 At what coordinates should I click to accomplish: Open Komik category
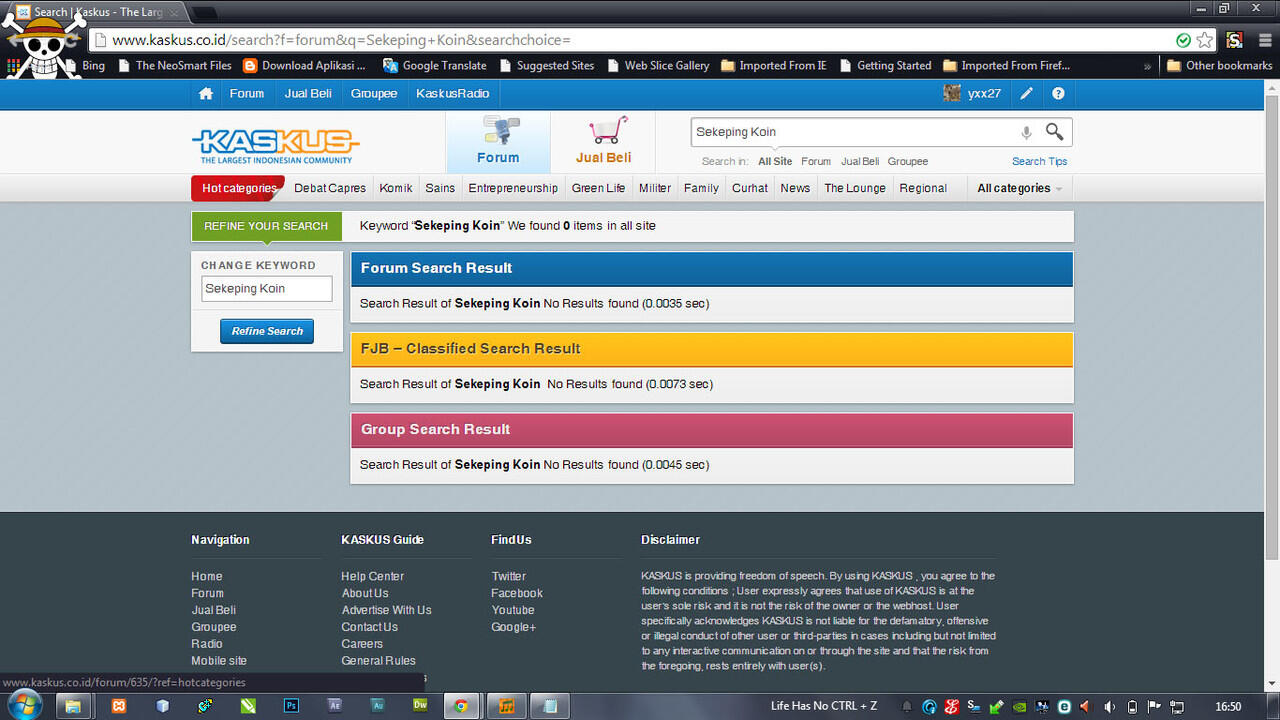(396, 188)
